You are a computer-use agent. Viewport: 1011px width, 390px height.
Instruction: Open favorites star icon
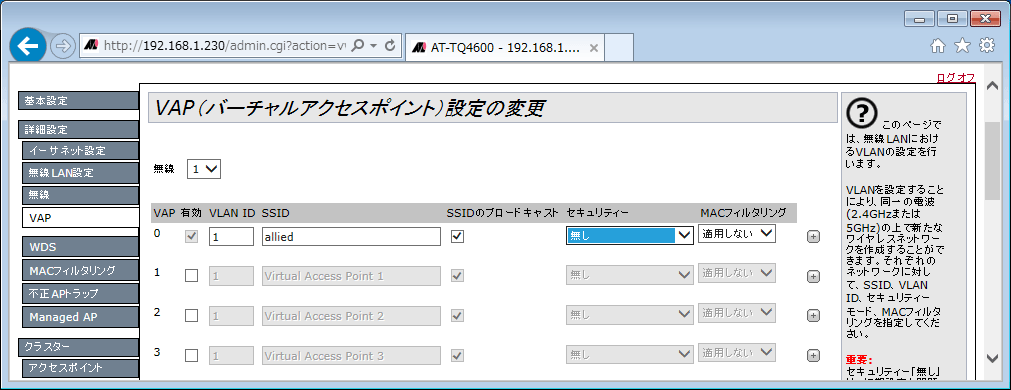point(962,46)
